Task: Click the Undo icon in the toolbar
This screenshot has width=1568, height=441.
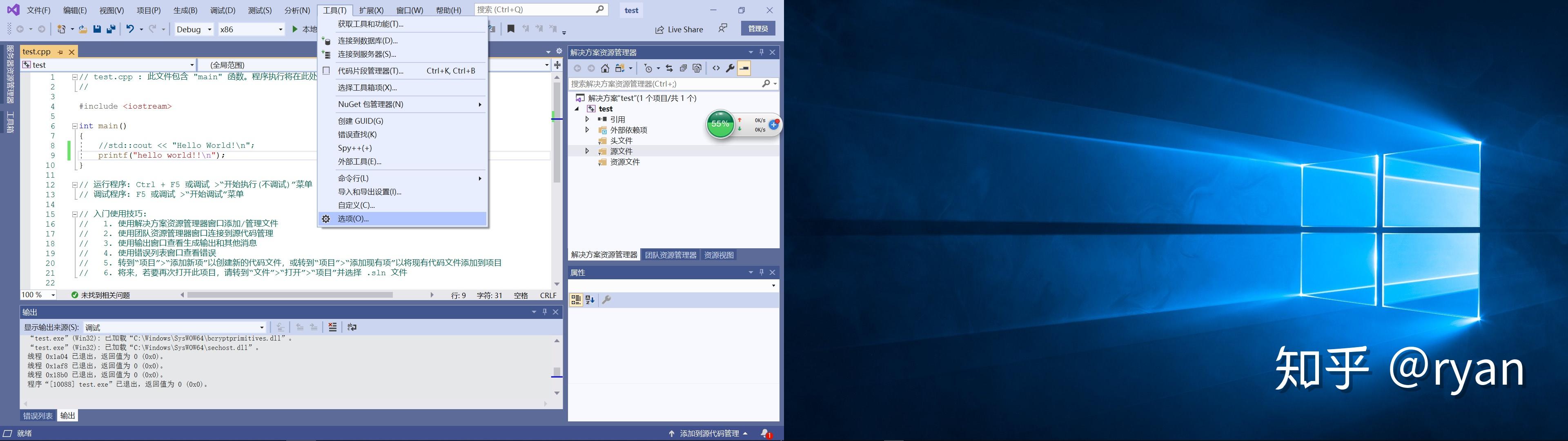Action: pyautogui.click(x=130, y=29)
